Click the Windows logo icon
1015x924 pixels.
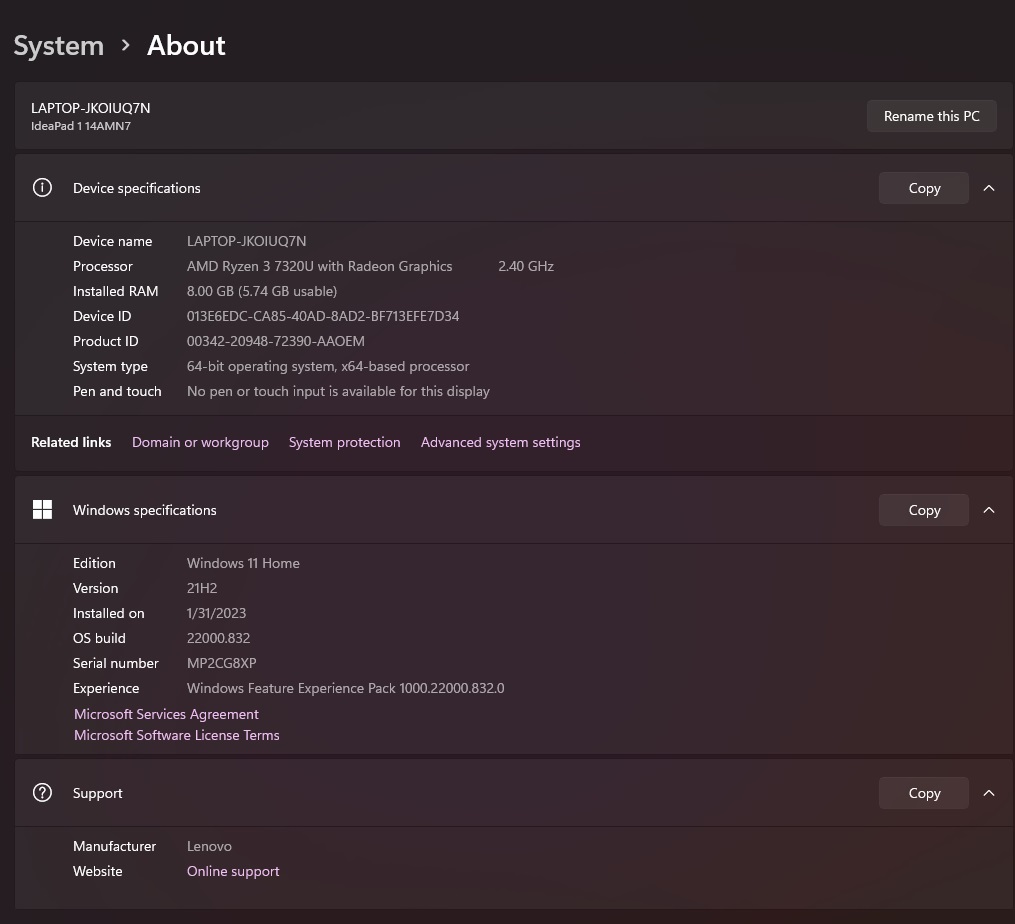tap(42, 510)
